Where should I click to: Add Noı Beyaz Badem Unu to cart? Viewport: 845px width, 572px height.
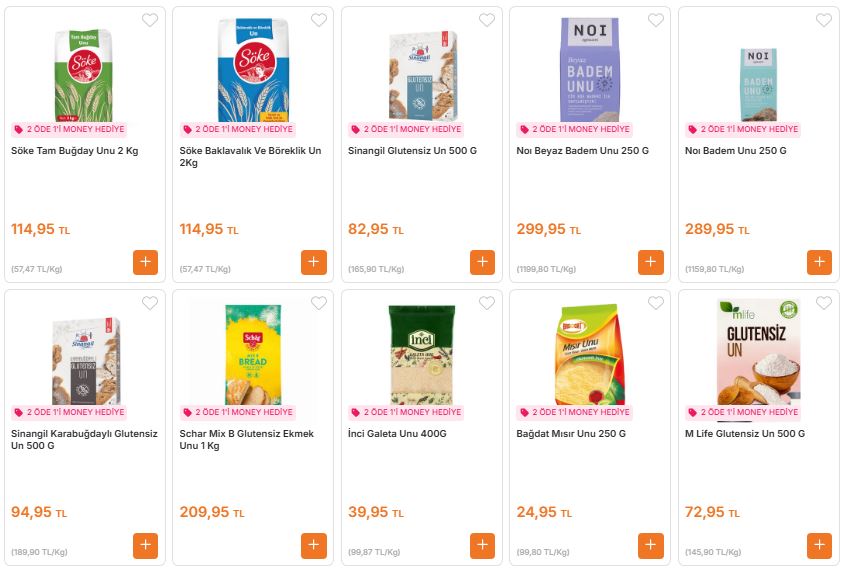(651, 263)
